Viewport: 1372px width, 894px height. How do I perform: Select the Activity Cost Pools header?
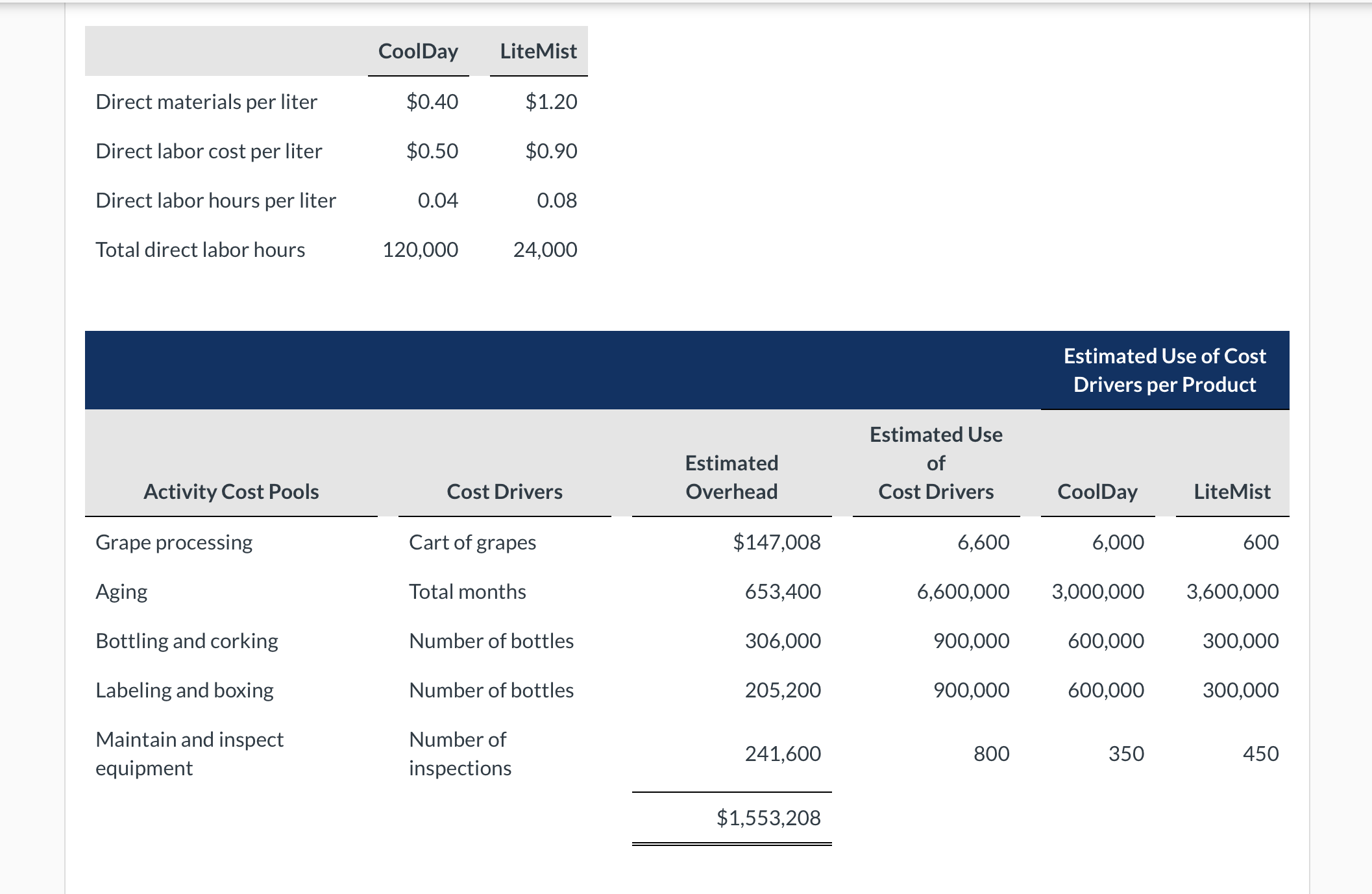coord(231,492)
